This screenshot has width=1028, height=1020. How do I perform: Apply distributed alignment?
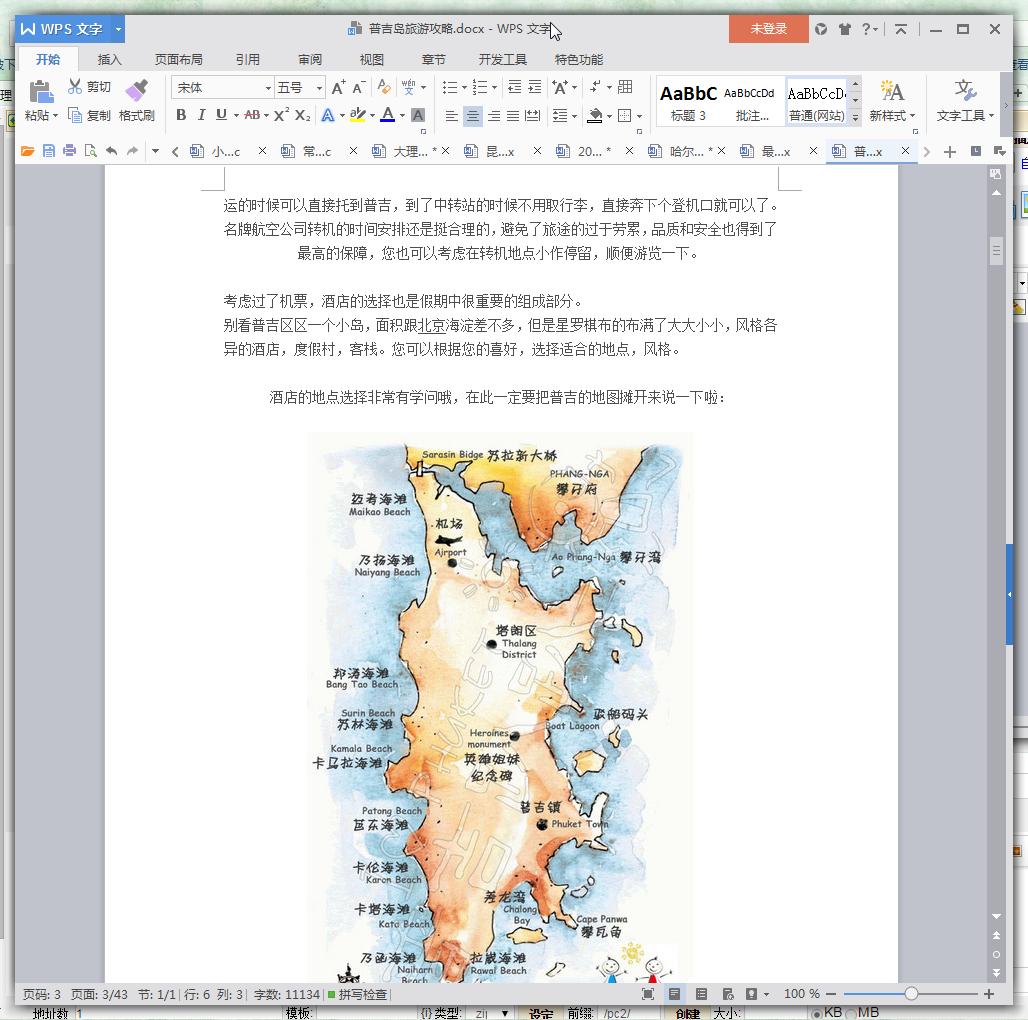pos(534,116)
